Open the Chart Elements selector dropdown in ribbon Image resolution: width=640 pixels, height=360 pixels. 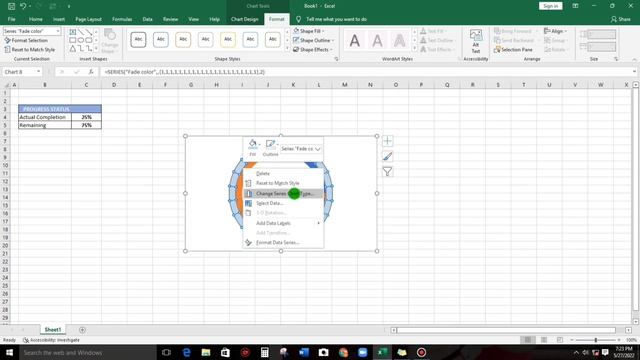tap(58, 31)
